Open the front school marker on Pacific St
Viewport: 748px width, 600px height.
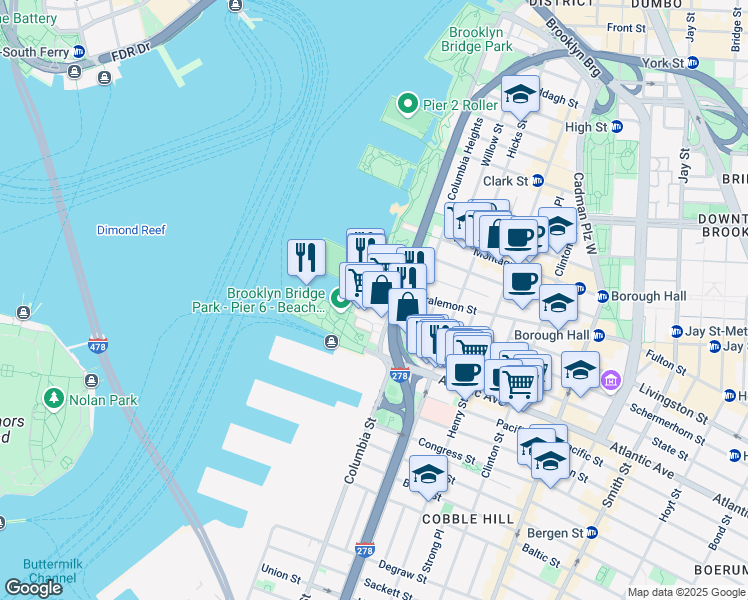tap(551, 462)
